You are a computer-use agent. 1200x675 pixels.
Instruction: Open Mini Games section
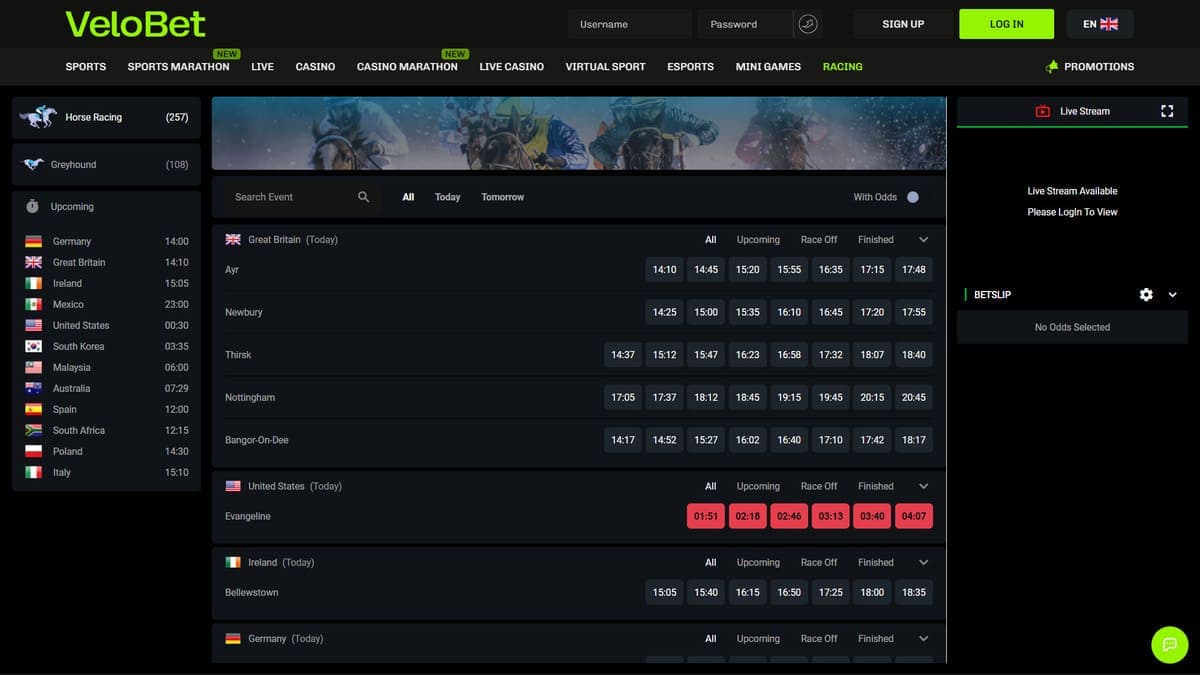[768, 67]
